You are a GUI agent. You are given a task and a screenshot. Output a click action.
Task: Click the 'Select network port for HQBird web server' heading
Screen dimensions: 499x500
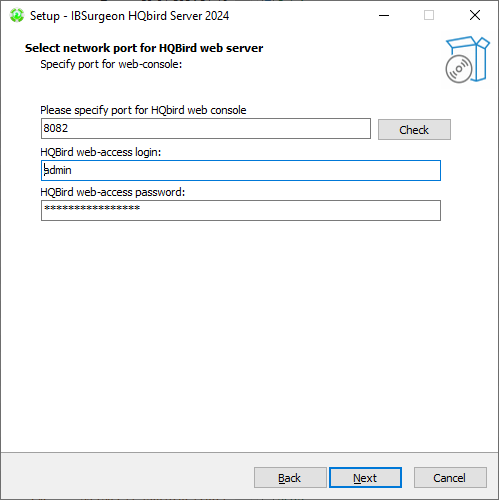point(144,48)
